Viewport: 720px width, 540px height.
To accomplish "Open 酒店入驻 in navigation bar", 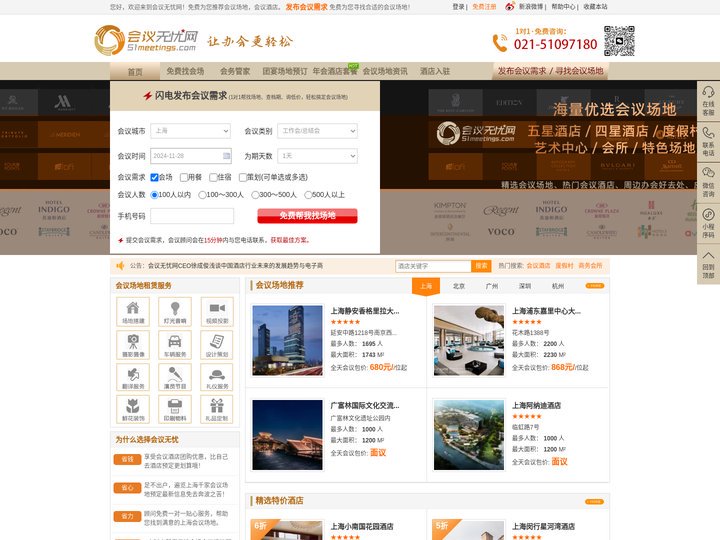I will point(435,71).
